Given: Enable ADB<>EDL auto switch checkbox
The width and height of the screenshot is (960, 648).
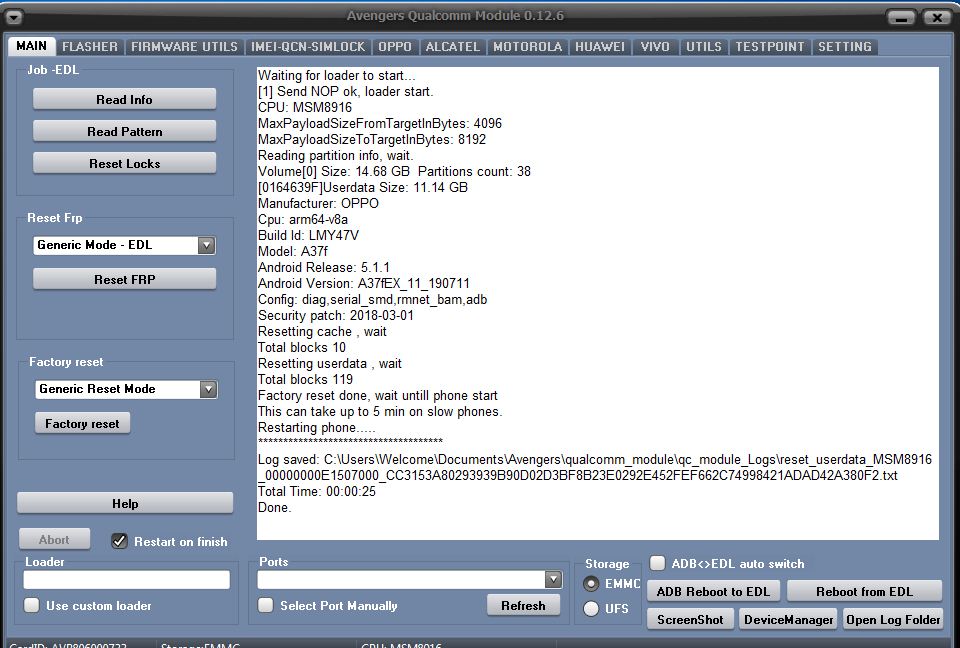Looking at the screenshot, I should (658, 563).
